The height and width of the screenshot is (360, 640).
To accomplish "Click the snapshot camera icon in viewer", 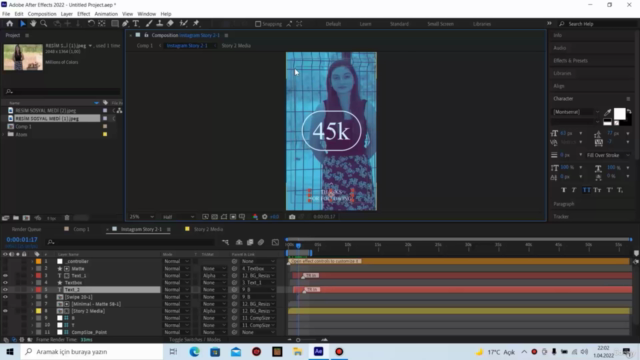I will pyautogui.click(x=292, y=217).
